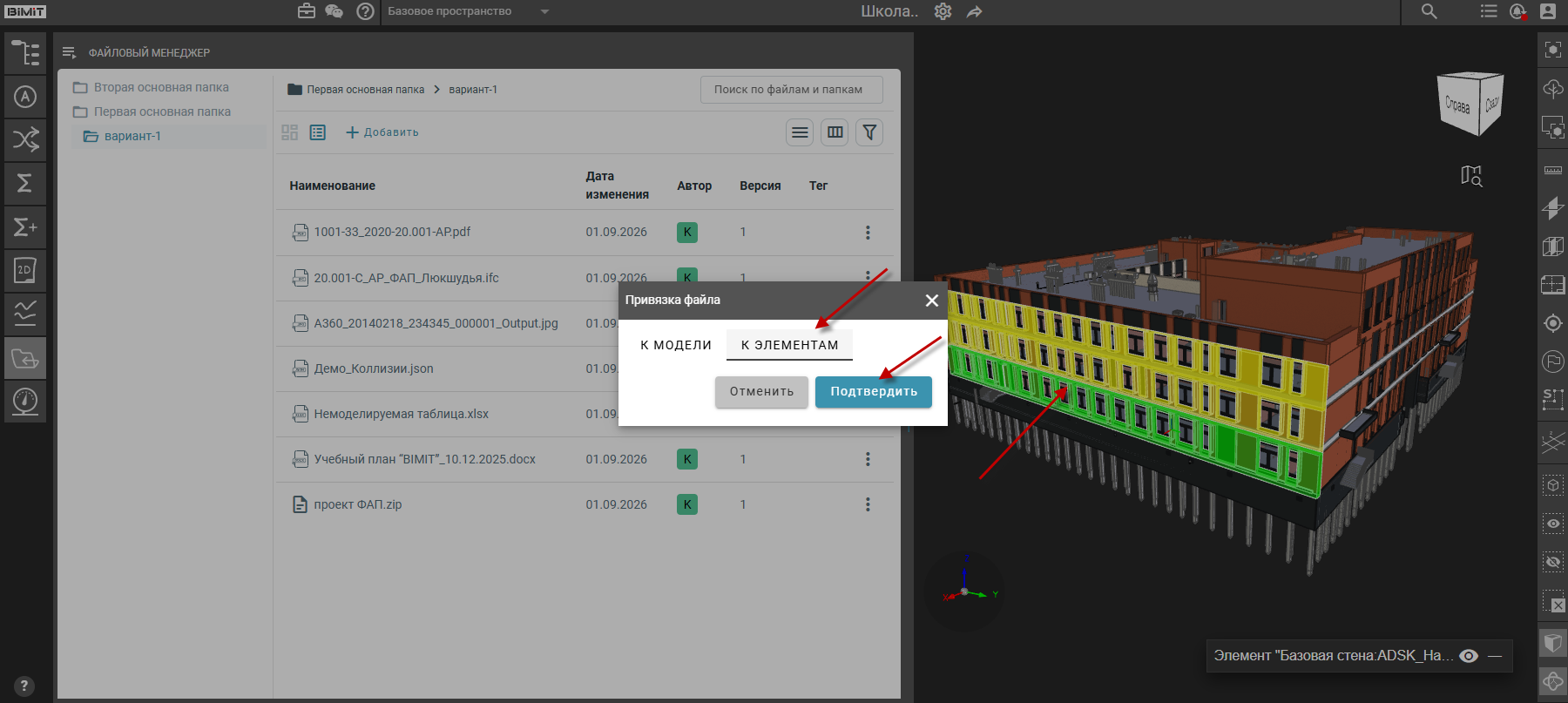Open actions menu for Учебный план docx file
1568x703 pixels.
(x=868, y=459)
